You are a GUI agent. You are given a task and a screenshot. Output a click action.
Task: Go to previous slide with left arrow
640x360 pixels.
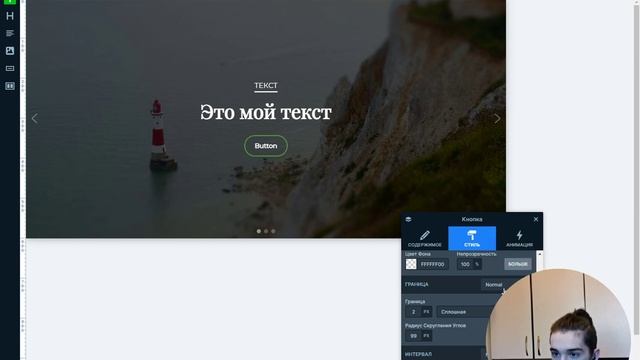[35, 118]
